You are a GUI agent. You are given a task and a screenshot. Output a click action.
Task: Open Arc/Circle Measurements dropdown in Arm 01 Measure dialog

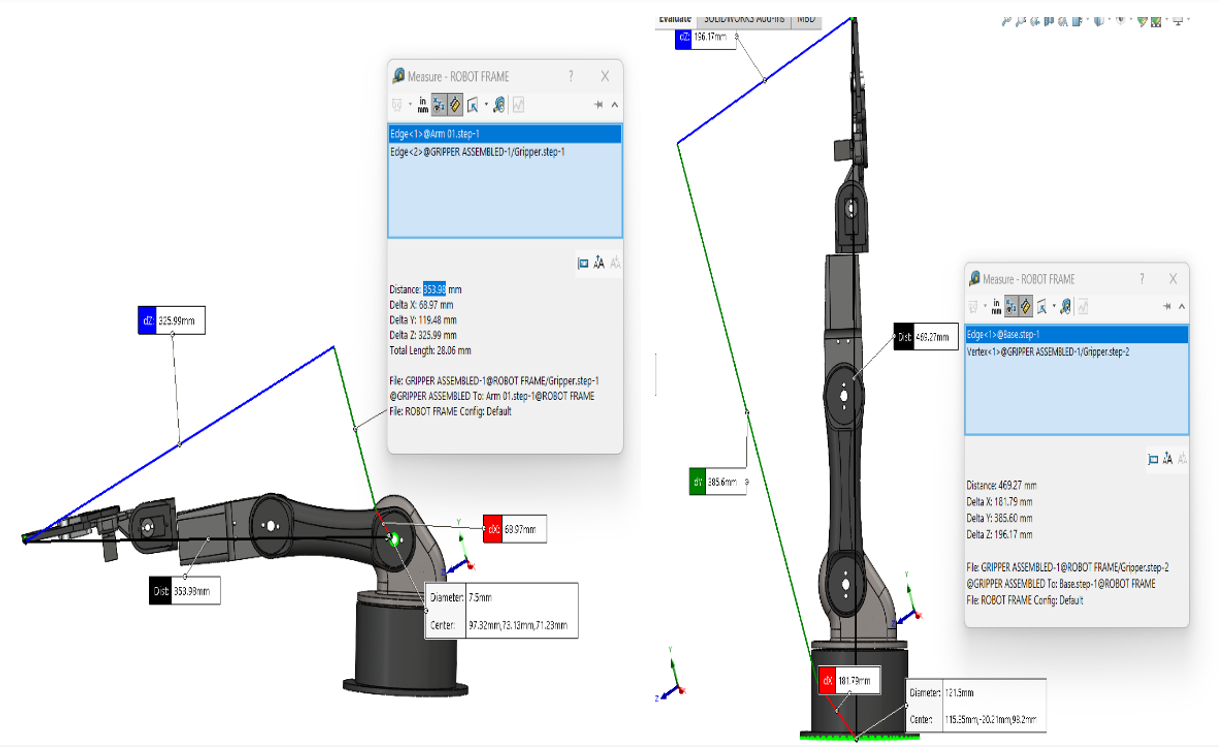click(x=410, y=104)
